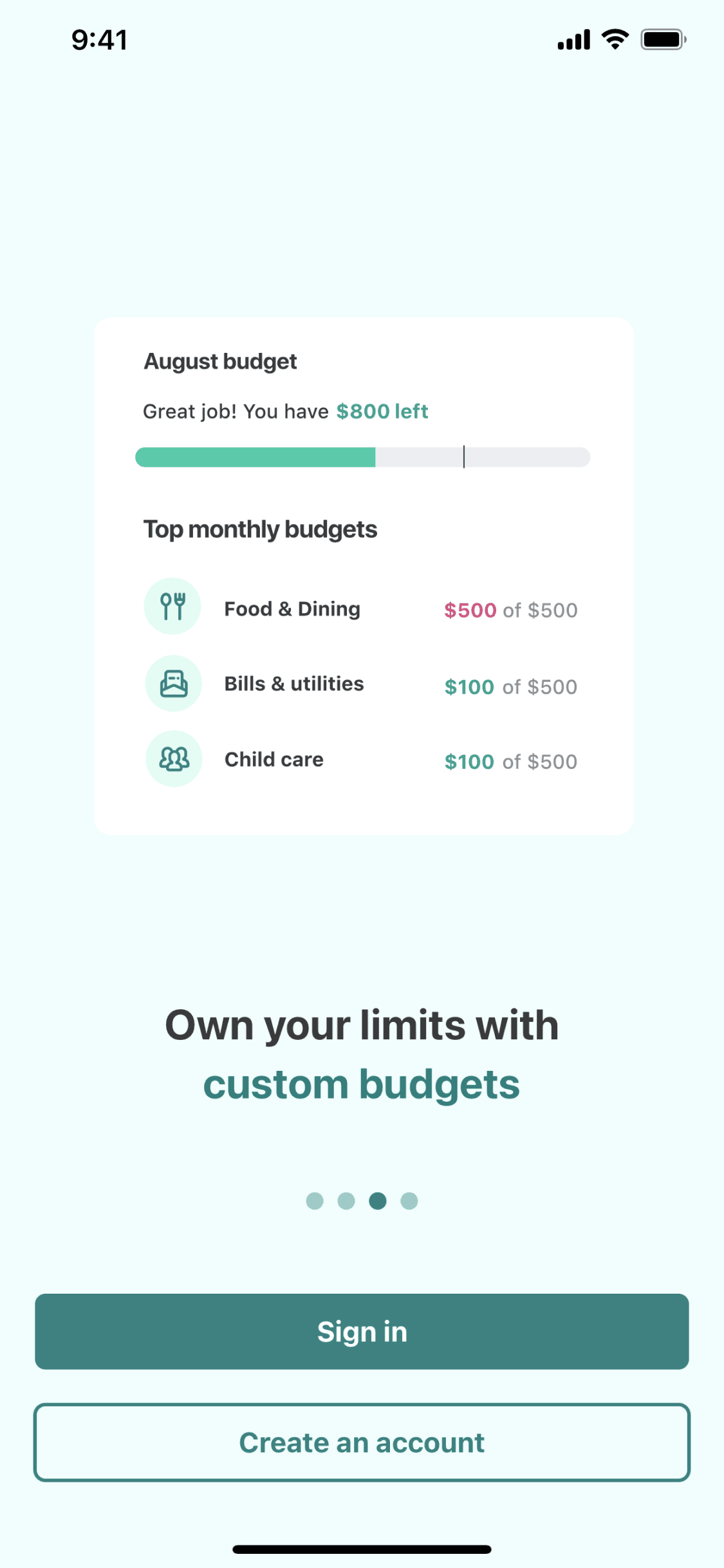Select the active third page dot
This screenshot has width=724, height=1568.
[378, 1201]
